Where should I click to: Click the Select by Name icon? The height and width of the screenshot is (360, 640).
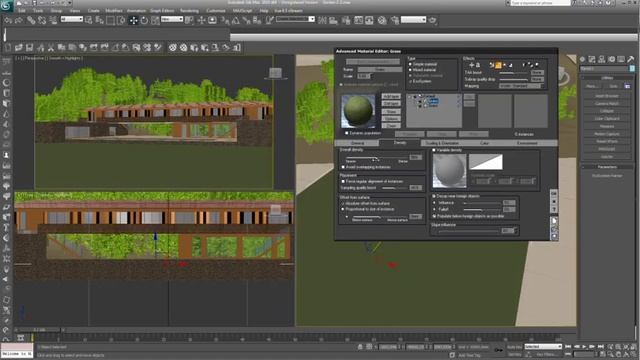point(100,20)
